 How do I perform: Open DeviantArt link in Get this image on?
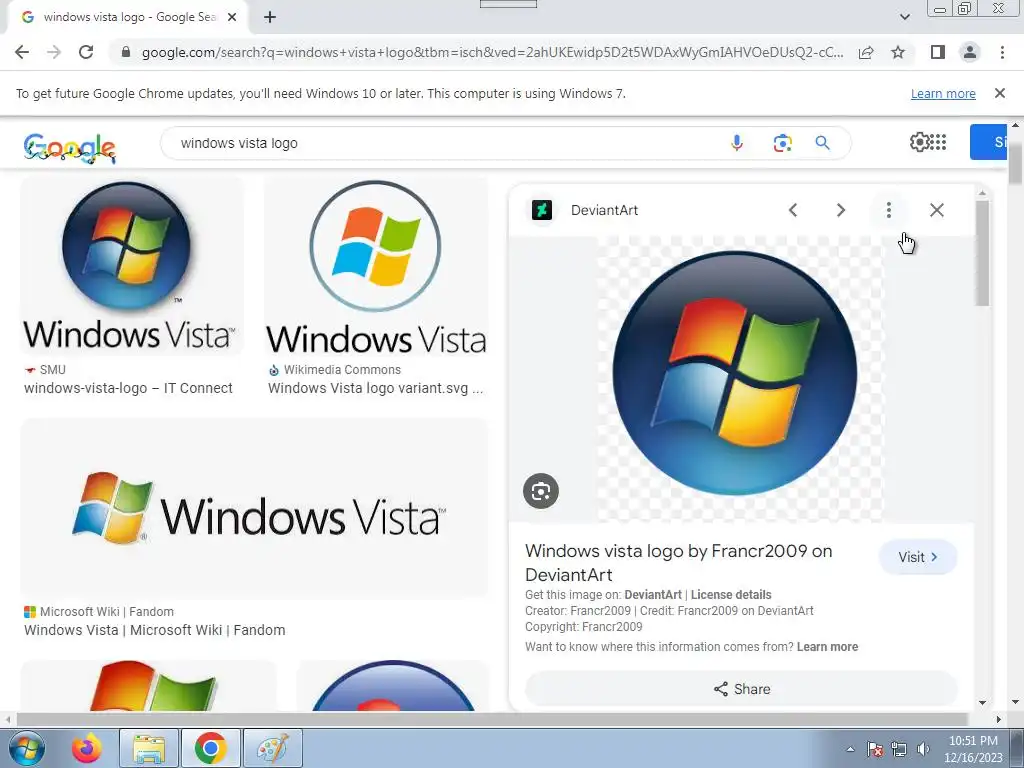652,595
